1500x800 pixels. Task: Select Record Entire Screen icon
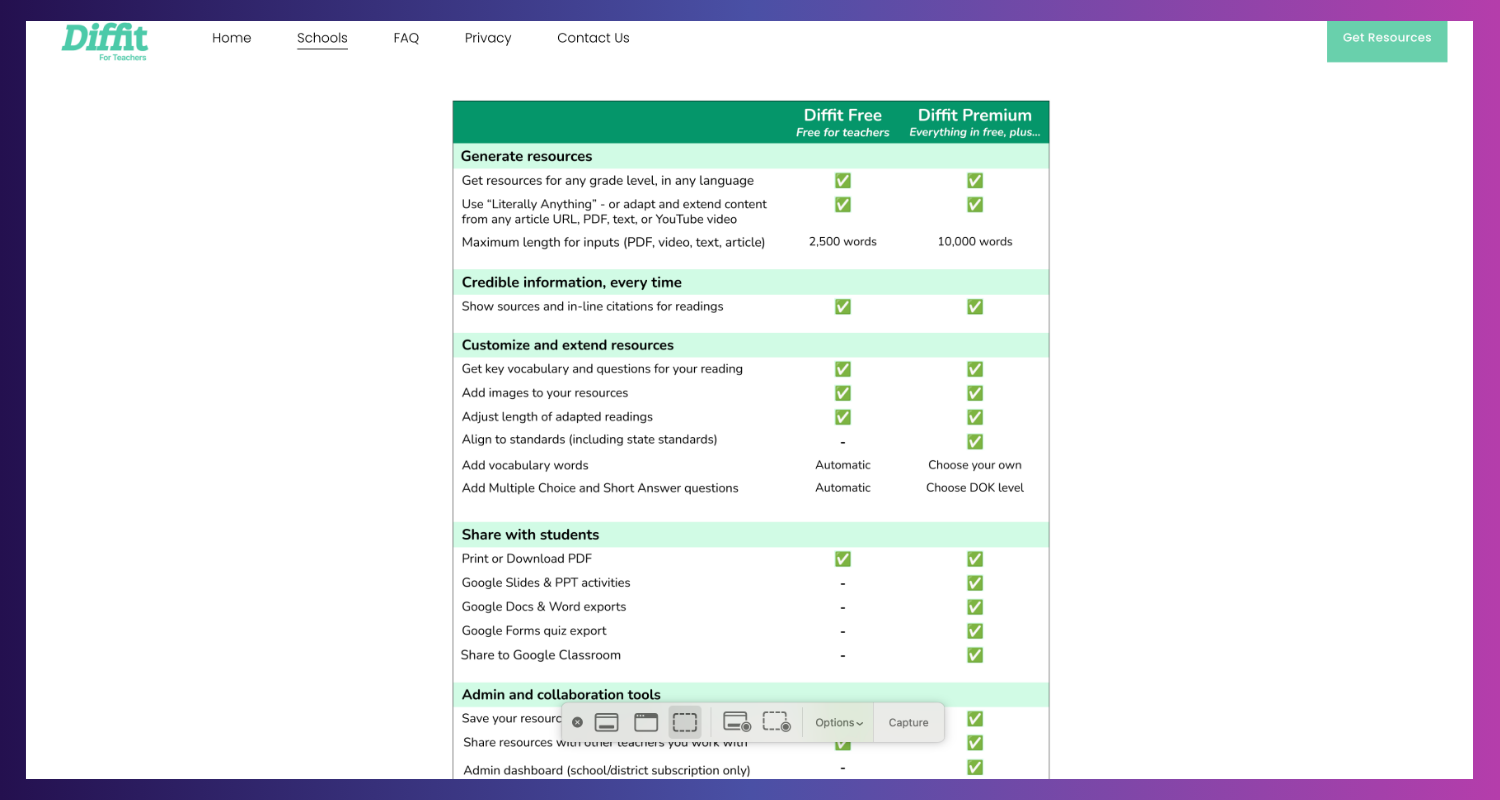737,722
